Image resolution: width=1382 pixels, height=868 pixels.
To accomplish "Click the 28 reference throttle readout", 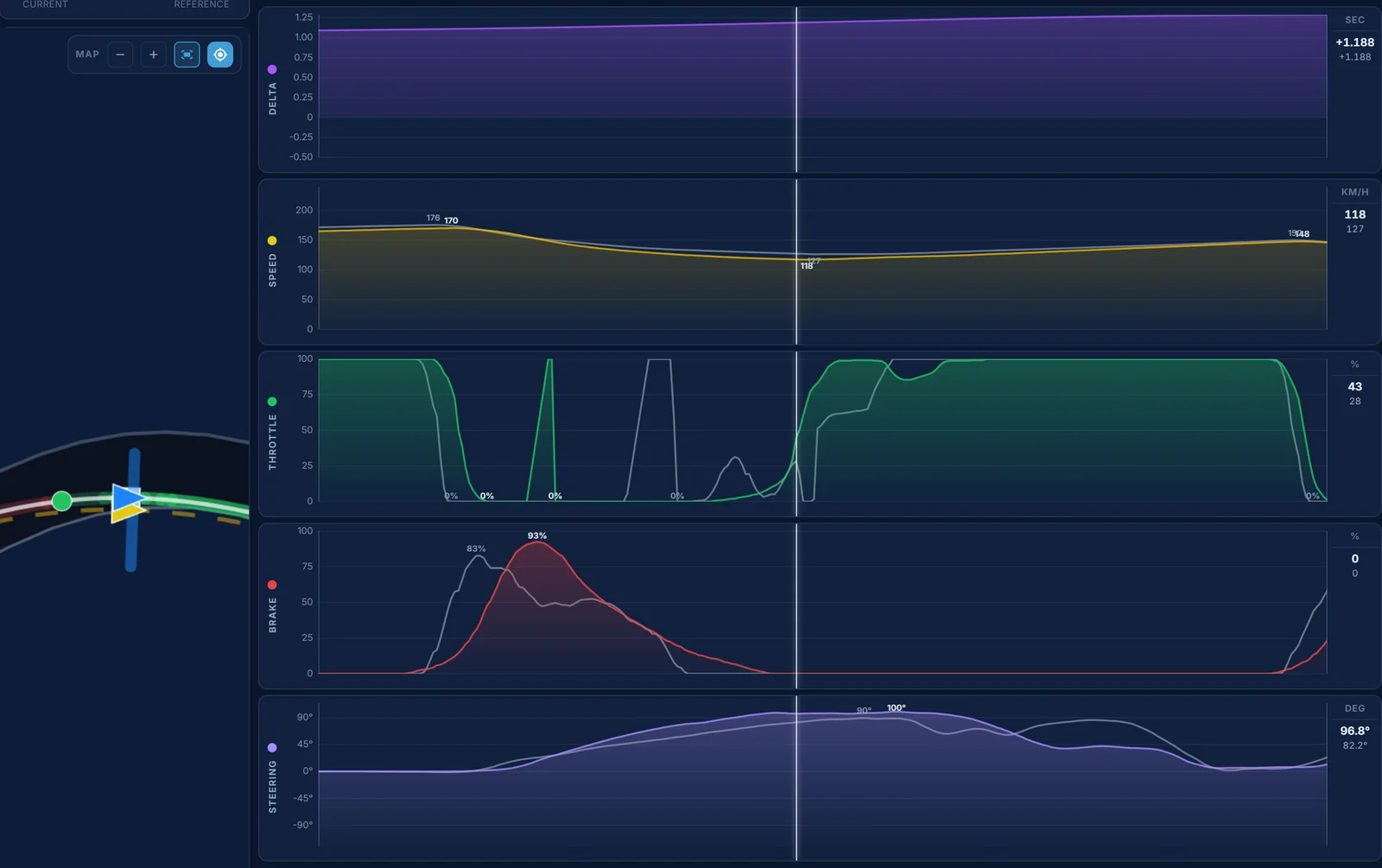I will [1355, 401].
